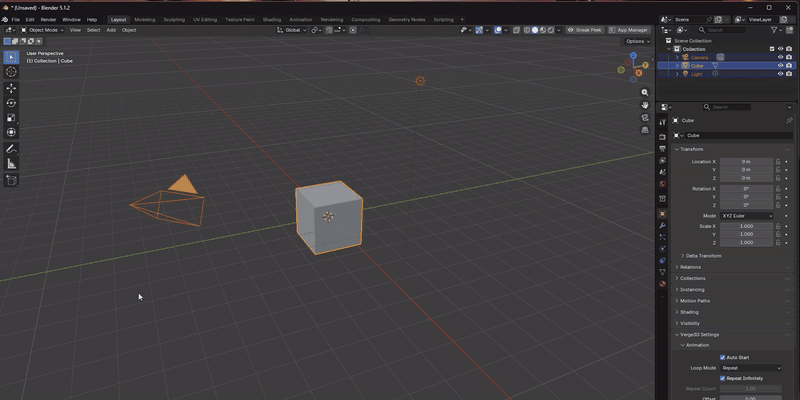Open the viewport Options dropdown
This screenshot has width=800, height=400.
(637, 41)
